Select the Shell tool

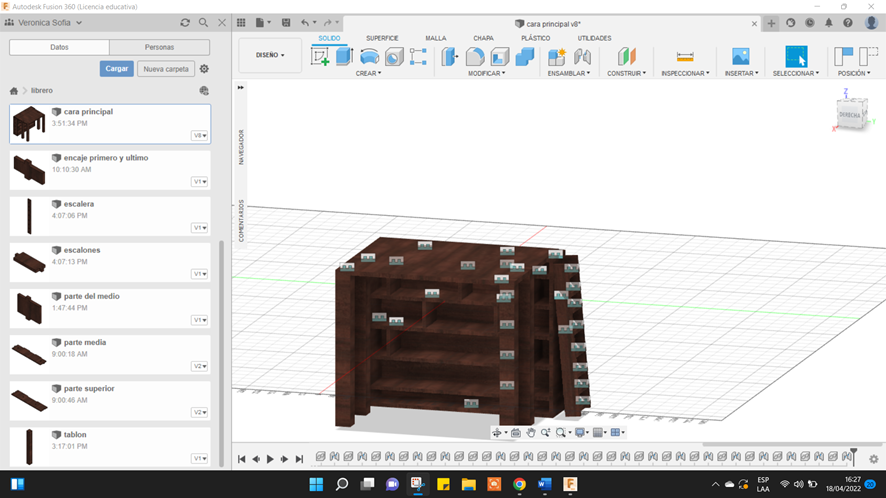click(x=500, y=57)
